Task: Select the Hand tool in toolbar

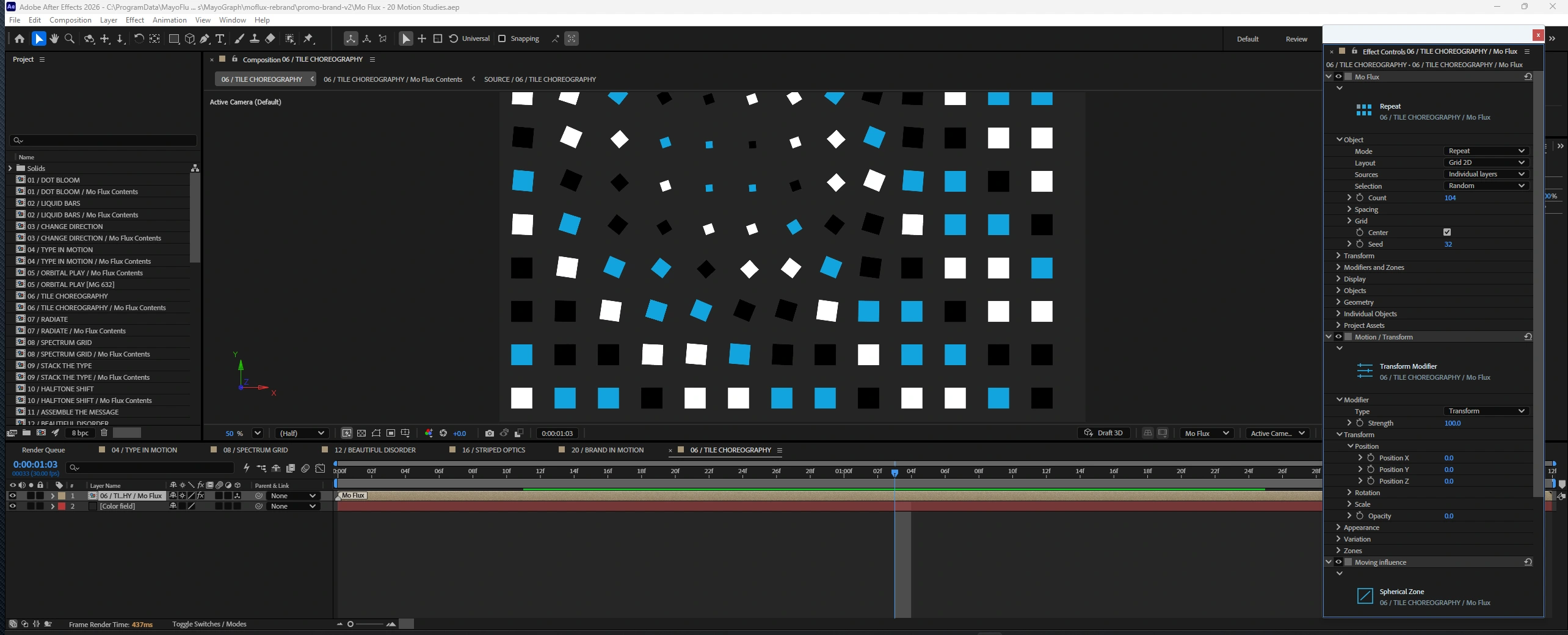Action: (x=54, y=38)
